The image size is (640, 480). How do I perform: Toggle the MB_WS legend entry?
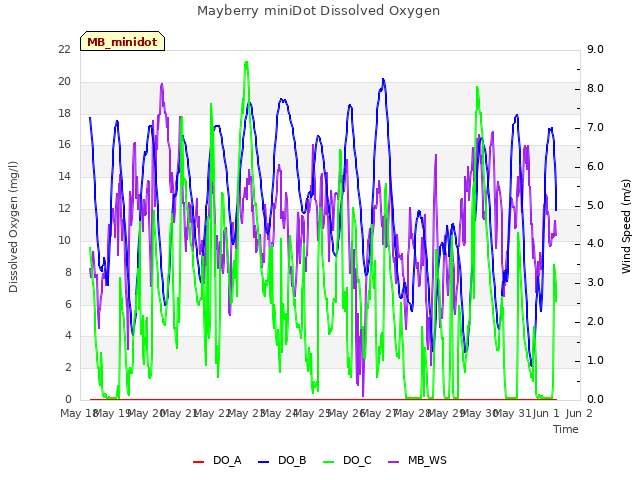417,460
